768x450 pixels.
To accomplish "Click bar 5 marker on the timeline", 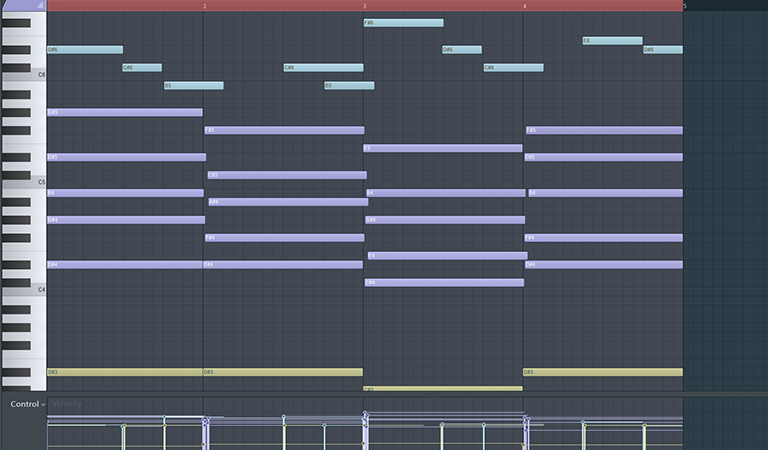I will 685,6.
